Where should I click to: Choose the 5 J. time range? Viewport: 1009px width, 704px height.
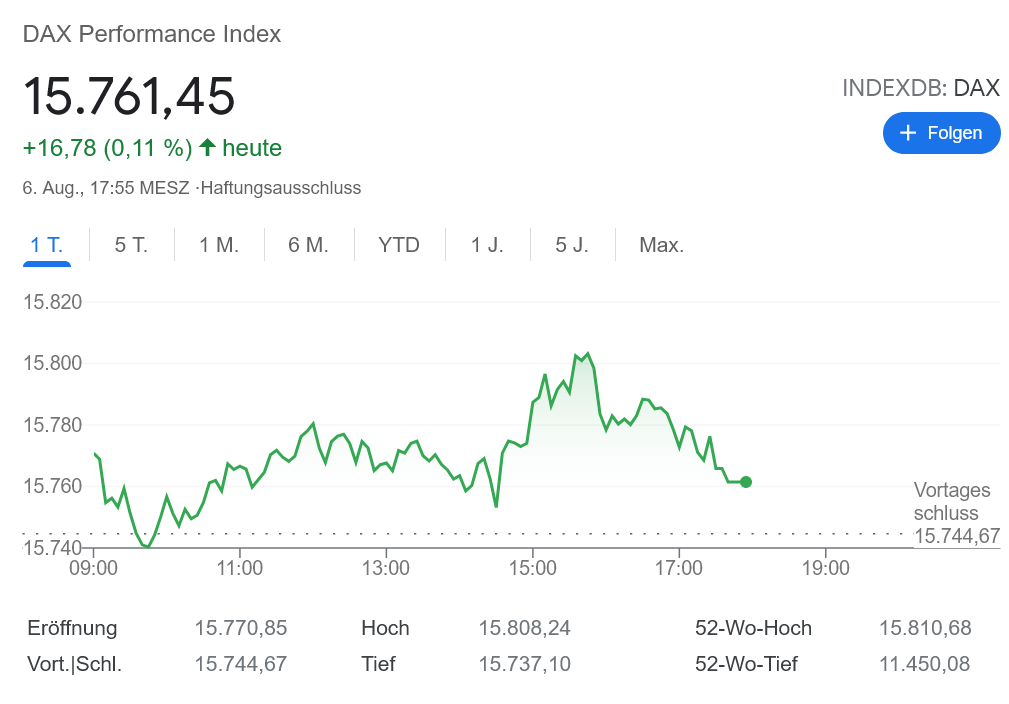tap(572, 245)
